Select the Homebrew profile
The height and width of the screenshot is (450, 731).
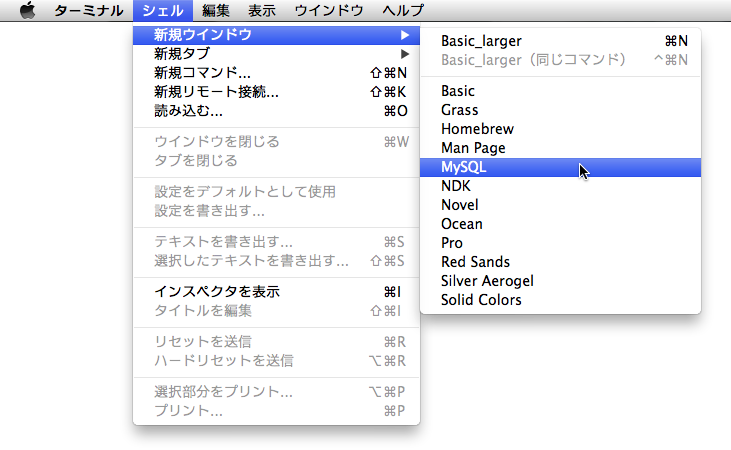pyautogui.click(x=560, y=129)
